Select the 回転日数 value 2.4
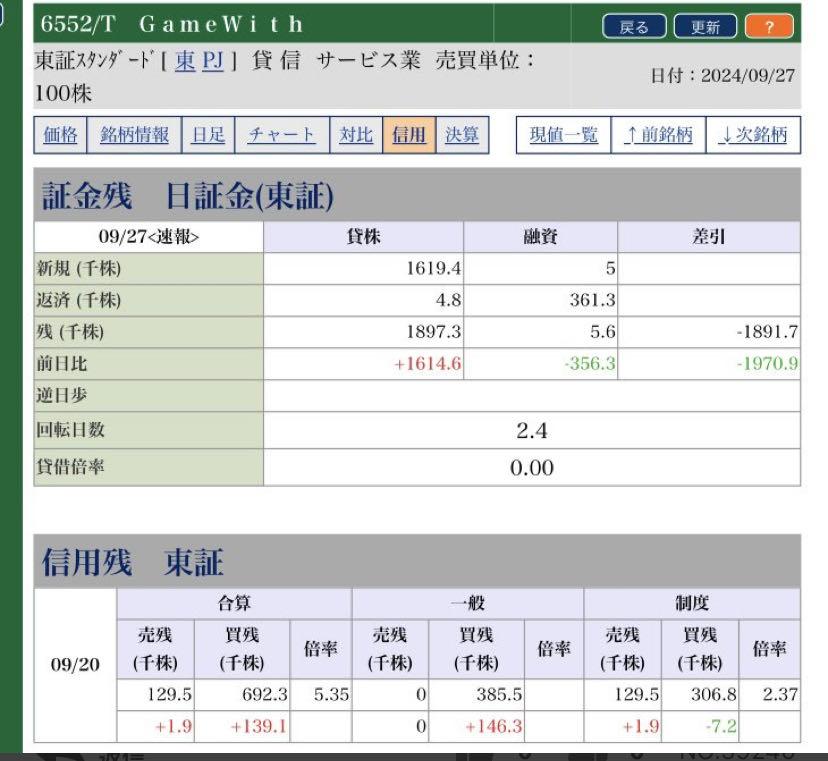 click(x=531, y=431)
